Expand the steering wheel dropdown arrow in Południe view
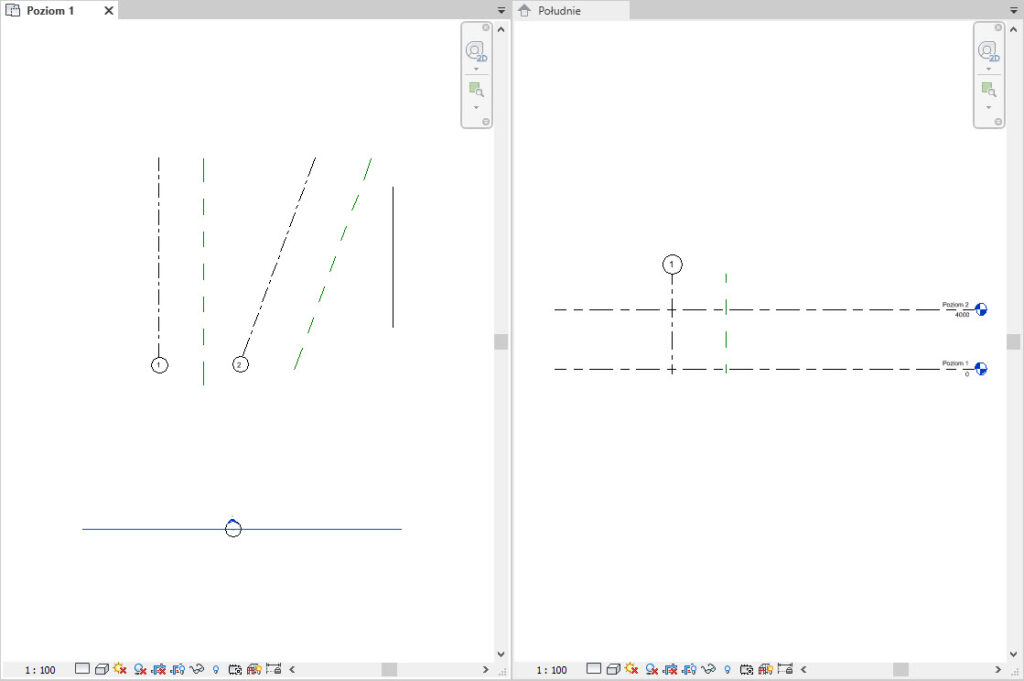 [x=988, y=70]
